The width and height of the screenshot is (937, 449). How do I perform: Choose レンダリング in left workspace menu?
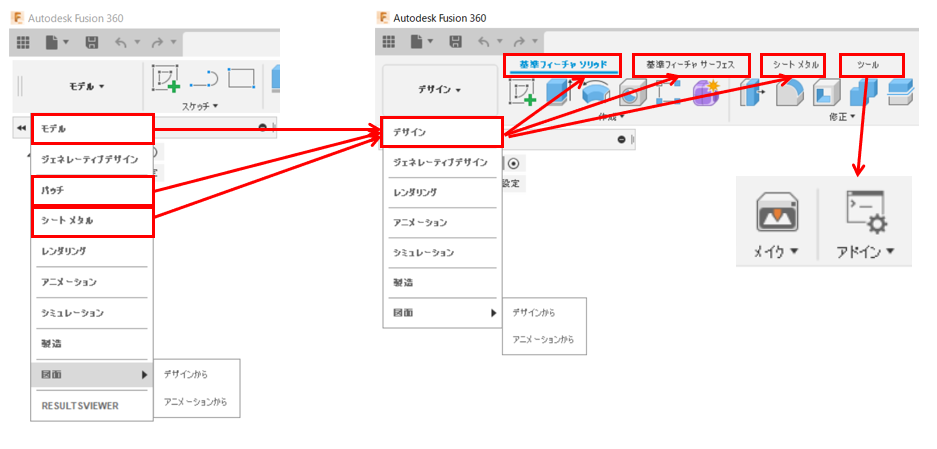pyautogui.click(x=92, y=251)
